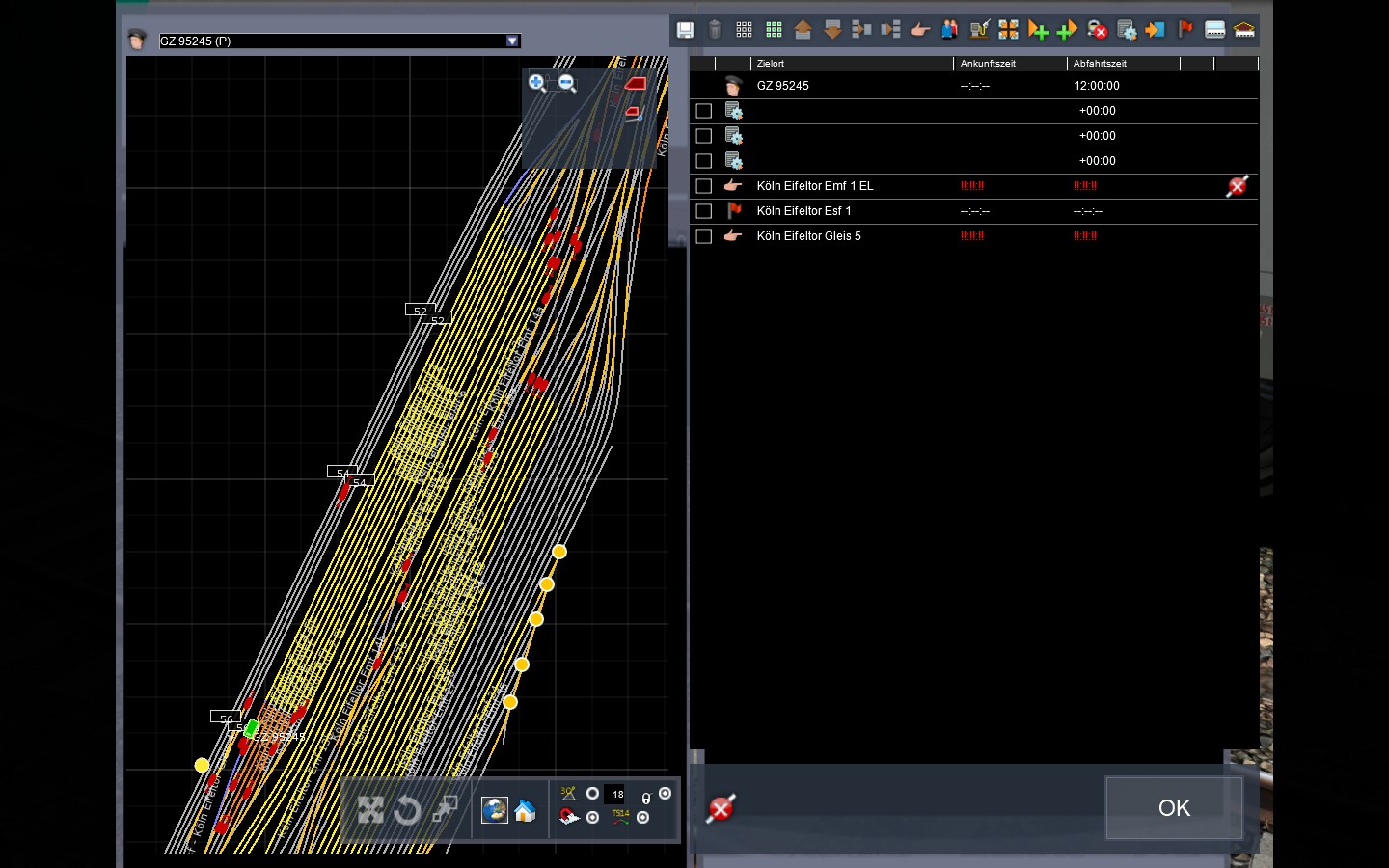Zoom out on the track map
The height and width of the screenshot is (868, 1389).
point(567,83)
